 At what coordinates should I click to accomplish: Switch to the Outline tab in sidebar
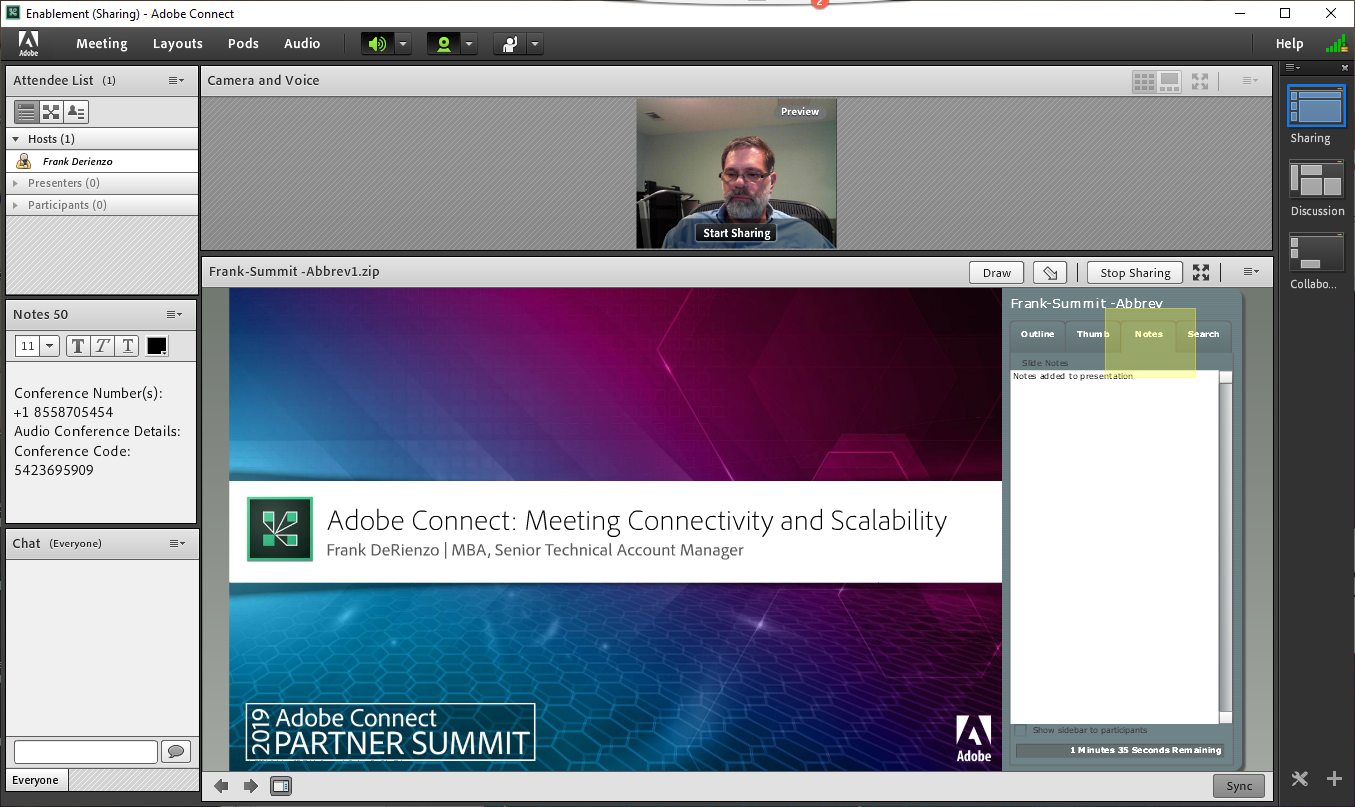pyautogui.click(x=1037, y=334)
